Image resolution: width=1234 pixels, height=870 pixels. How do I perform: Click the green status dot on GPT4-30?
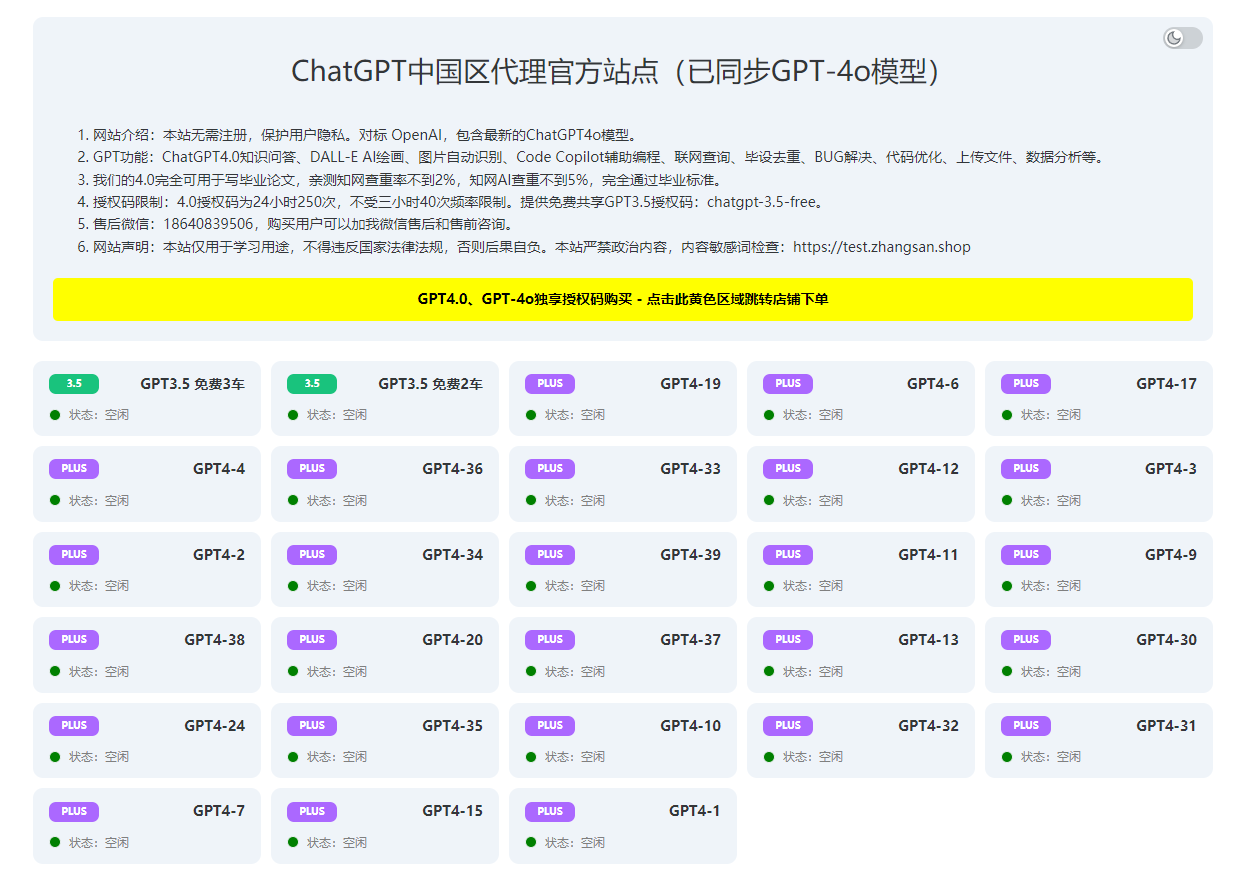1007,671
